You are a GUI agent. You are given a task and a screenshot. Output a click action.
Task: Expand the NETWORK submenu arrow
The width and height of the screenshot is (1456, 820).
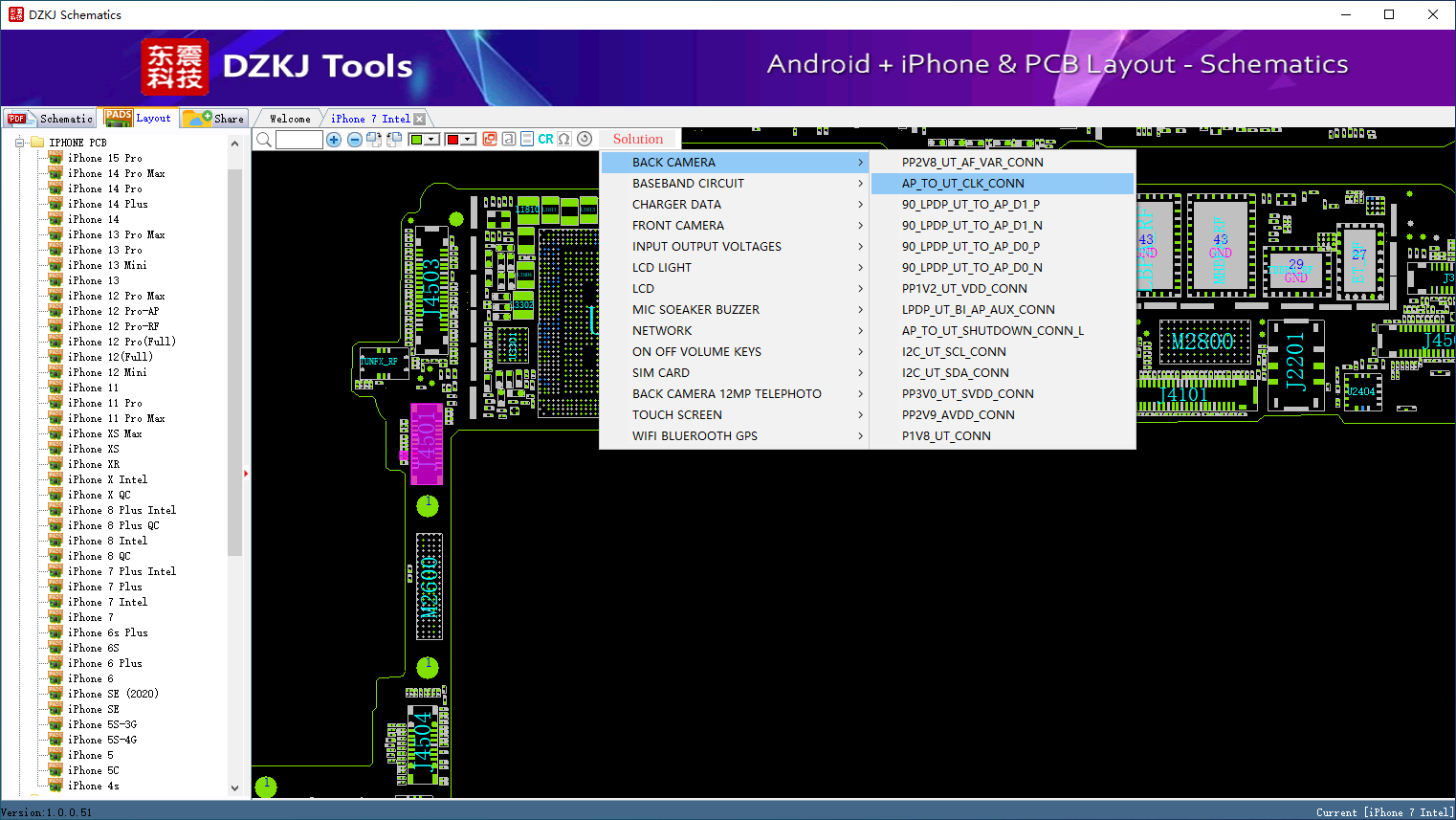860,331
